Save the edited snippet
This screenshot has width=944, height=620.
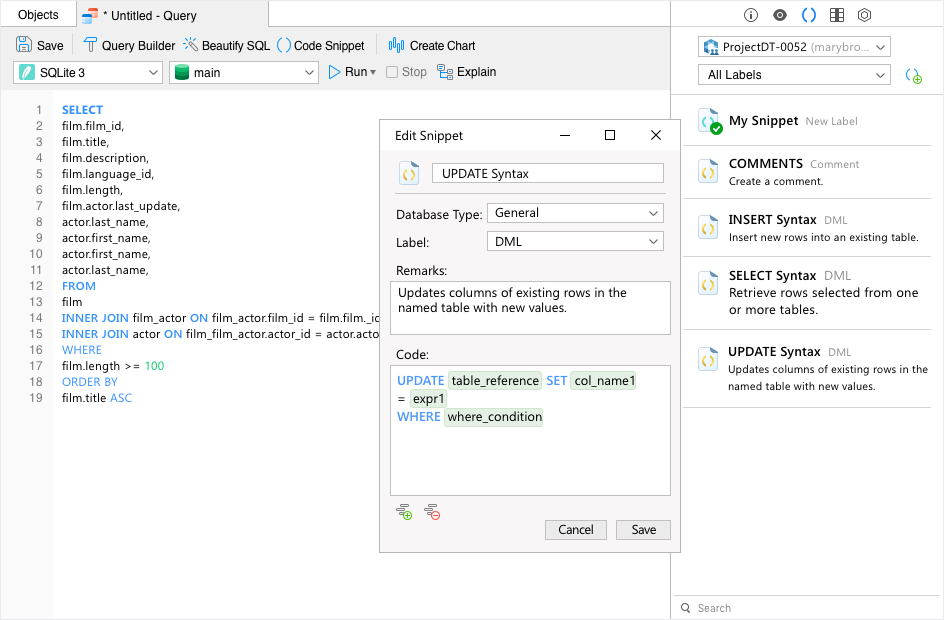pyautogui.click(x=643, y=530)
